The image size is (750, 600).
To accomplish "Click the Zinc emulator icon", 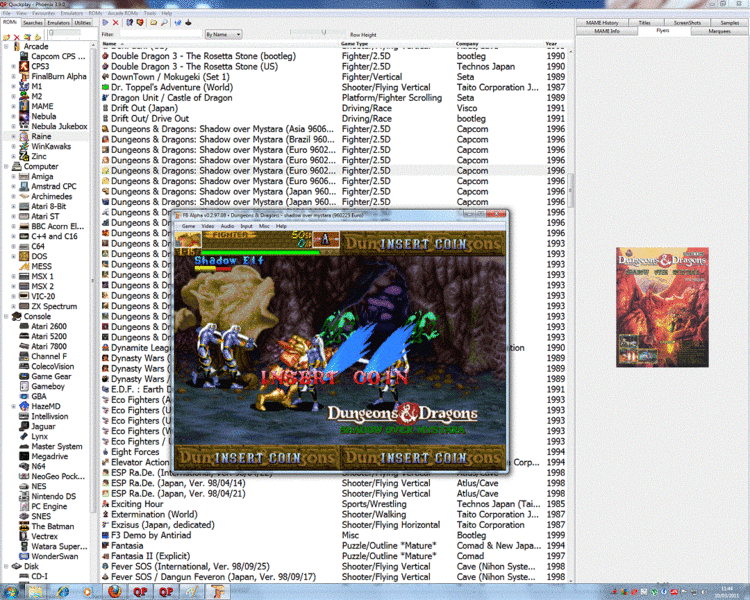I will coord(24,156).
